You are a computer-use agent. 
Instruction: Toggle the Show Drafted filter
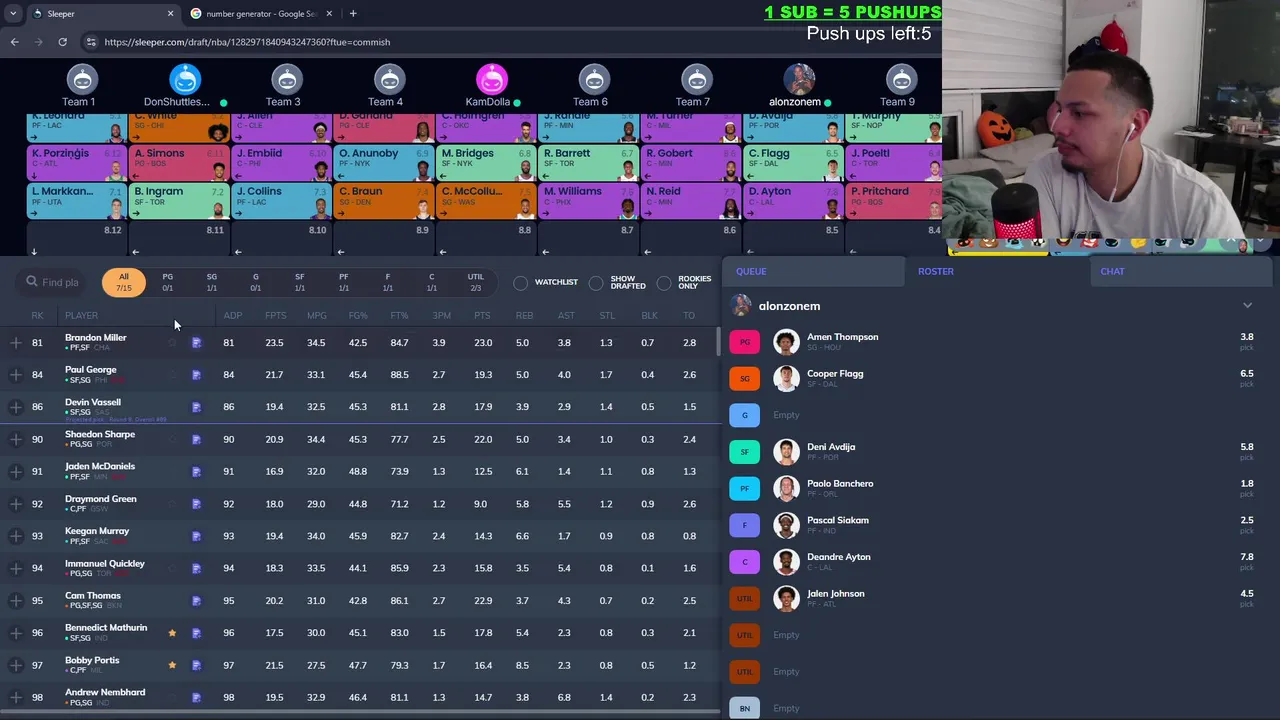(x=596, y=283)
